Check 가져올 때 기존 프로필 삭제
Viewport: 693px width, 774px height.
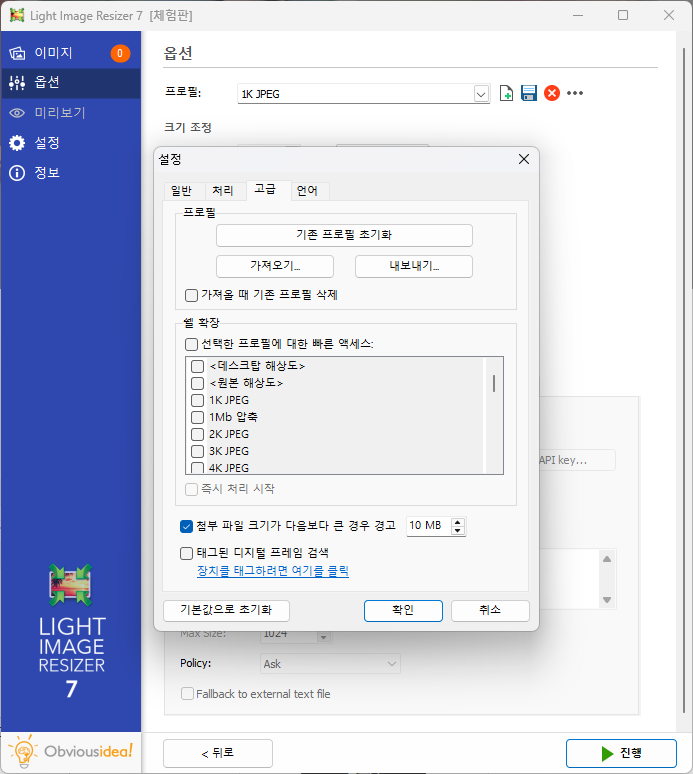click(x=192, y=295)
